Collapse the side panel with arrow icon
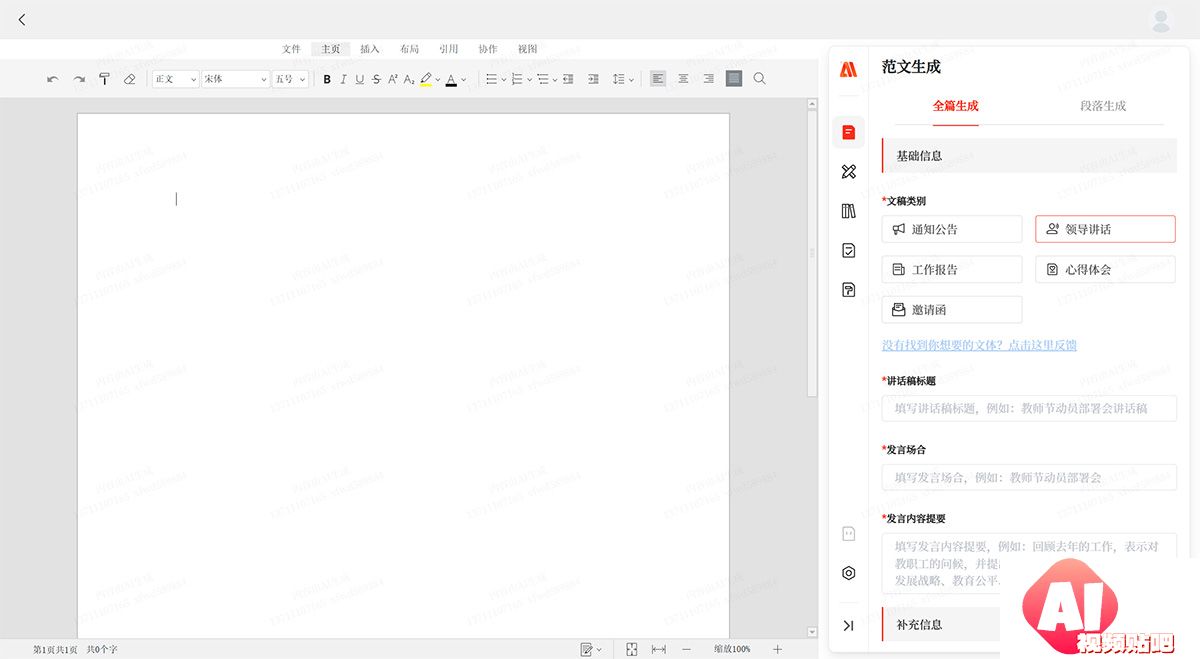1200x659 pixels. tap(848, 626)
